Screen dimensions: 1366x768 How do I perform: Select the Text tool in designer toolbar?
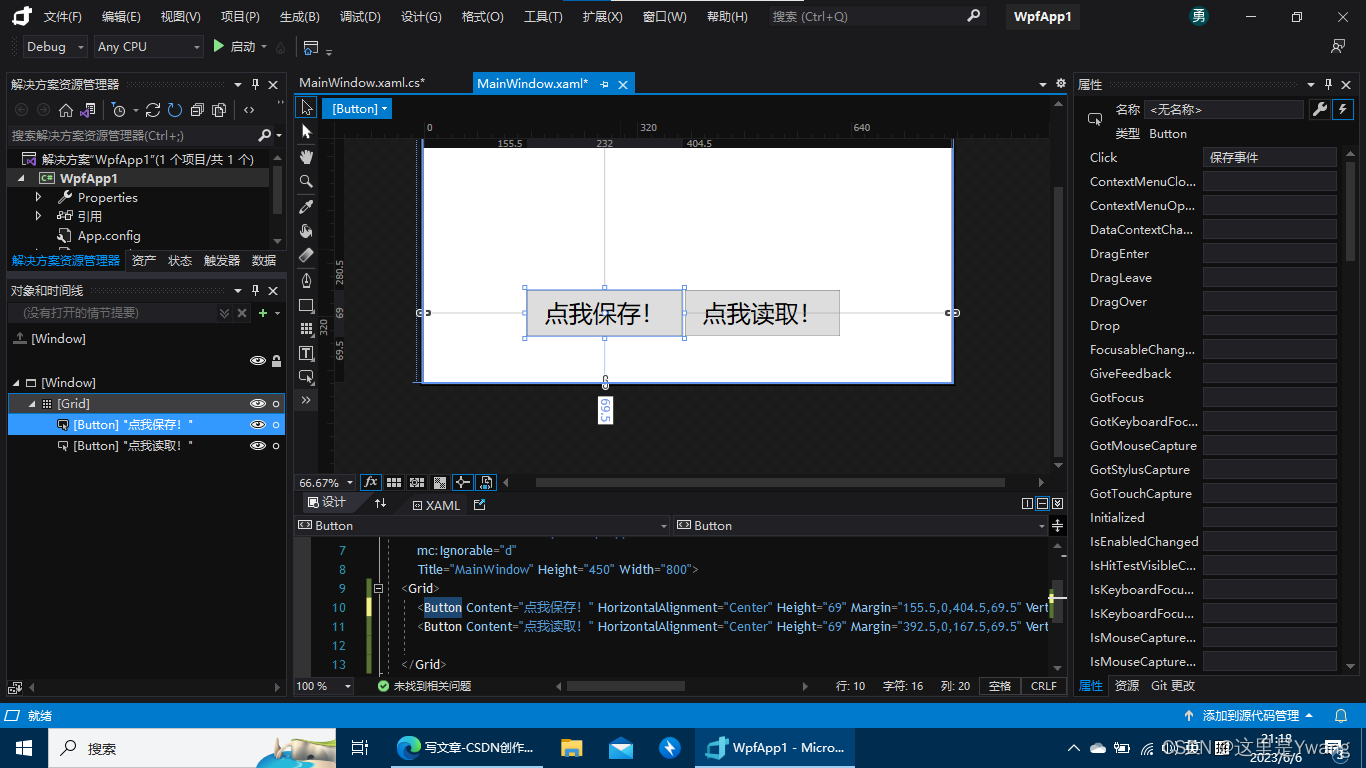pos(306,352)
